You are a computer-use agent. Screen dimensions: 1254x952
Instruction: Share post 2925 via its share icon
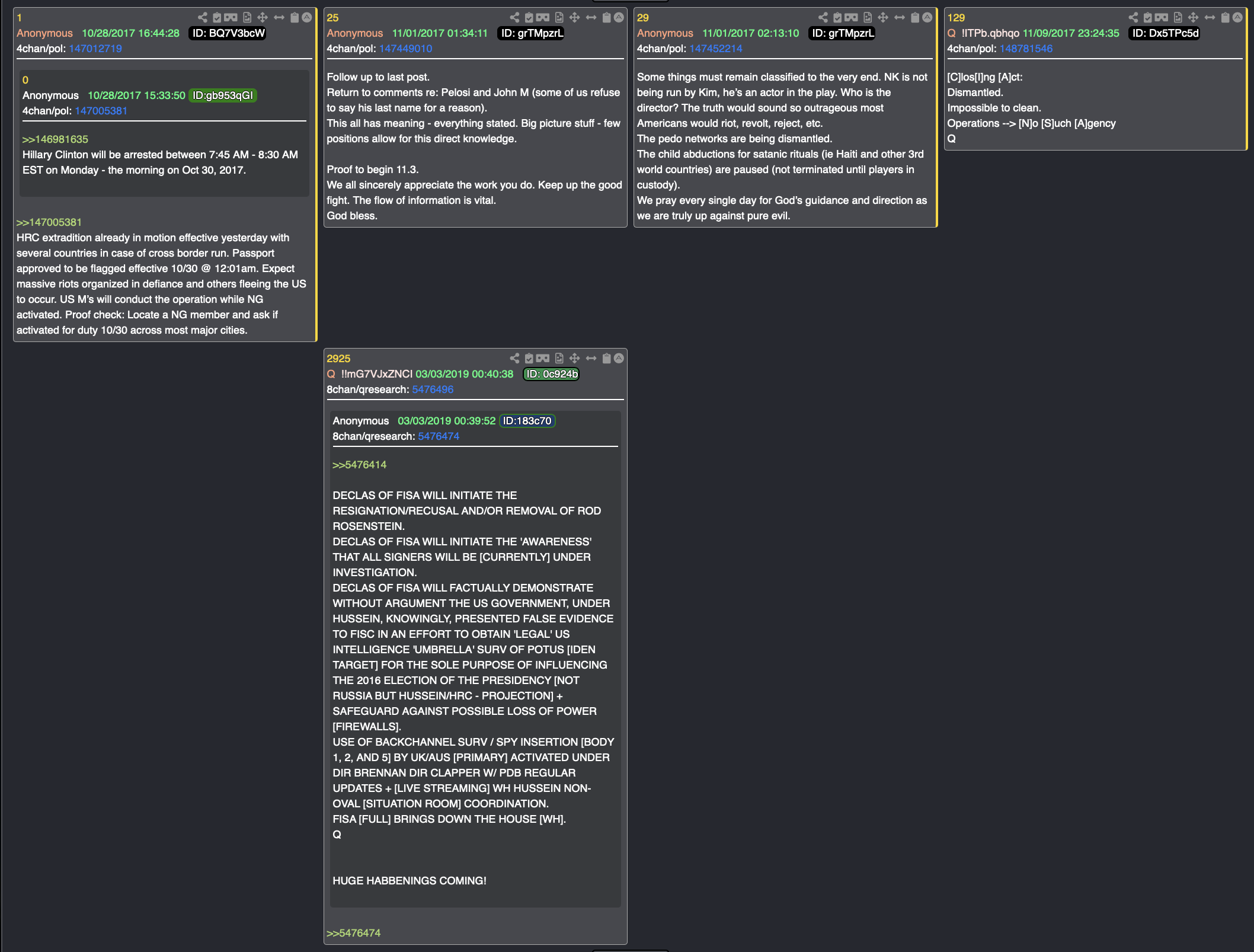pyautogui.click(x=514, y=359)
